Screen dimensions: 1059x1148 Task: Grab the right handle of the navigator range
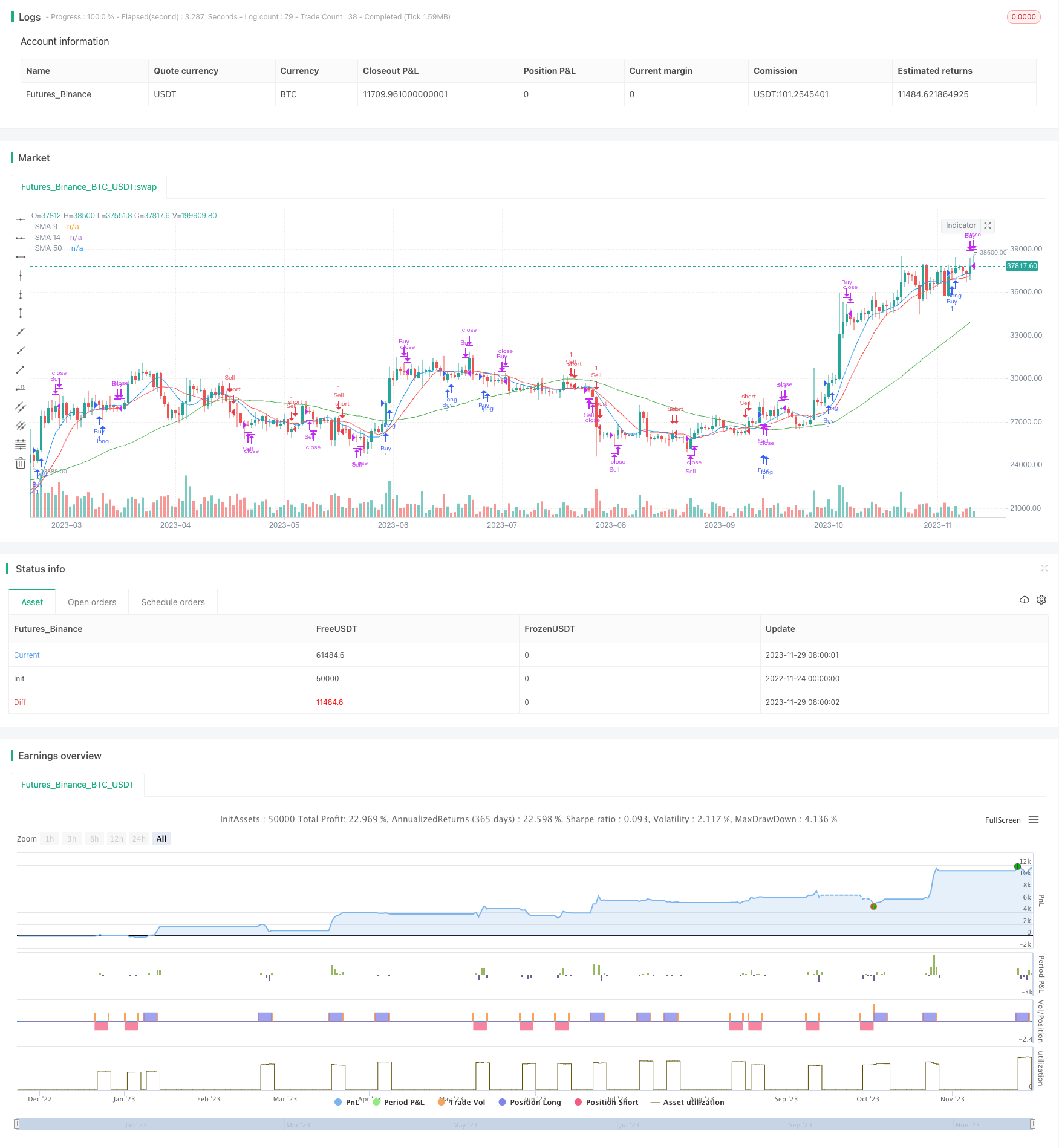tap(1033, 1124)
